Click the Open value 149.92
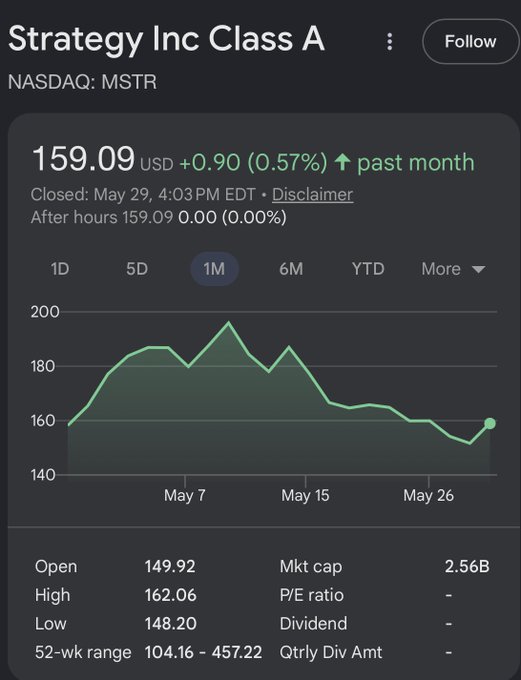This screenshot has height=680, width=521. coord(170,566)
